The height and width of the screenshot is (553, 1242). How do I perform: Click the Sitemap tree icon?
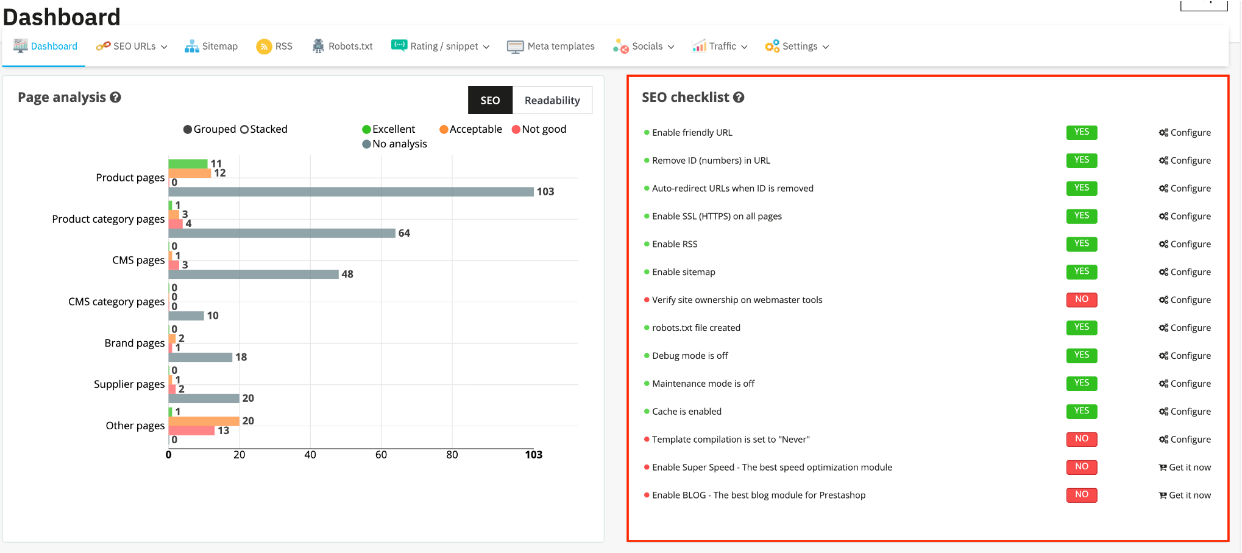pyautogui.click(x=192, y=46)
